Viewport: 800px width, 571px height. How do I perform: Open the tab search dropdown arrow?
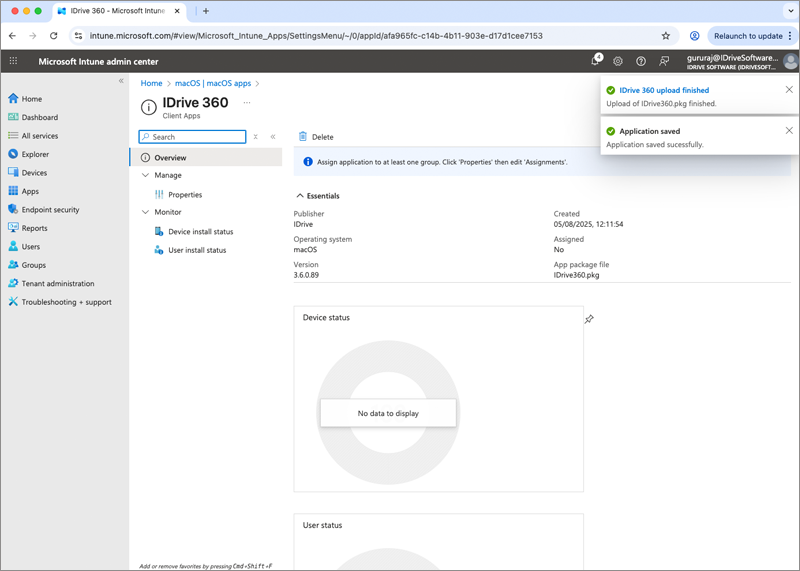pyautogui.click(x=790, y=11)
